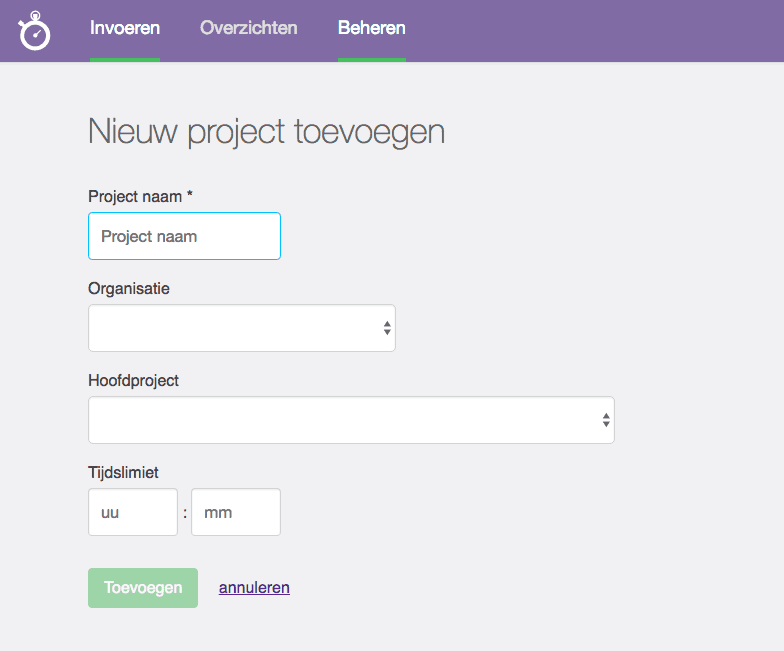Viewport: 784px width, 651px height.
Task: Click the Project naam label
Action: (135, 196)
